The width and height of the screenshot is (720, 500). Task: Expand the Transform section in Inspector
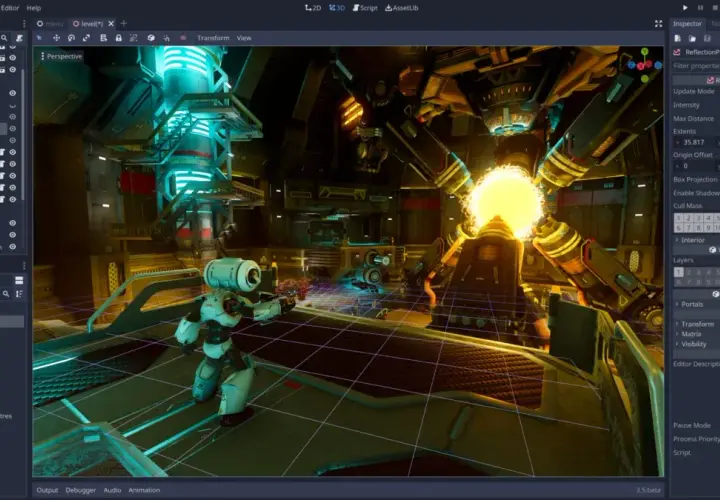click(x=695, y=324)
